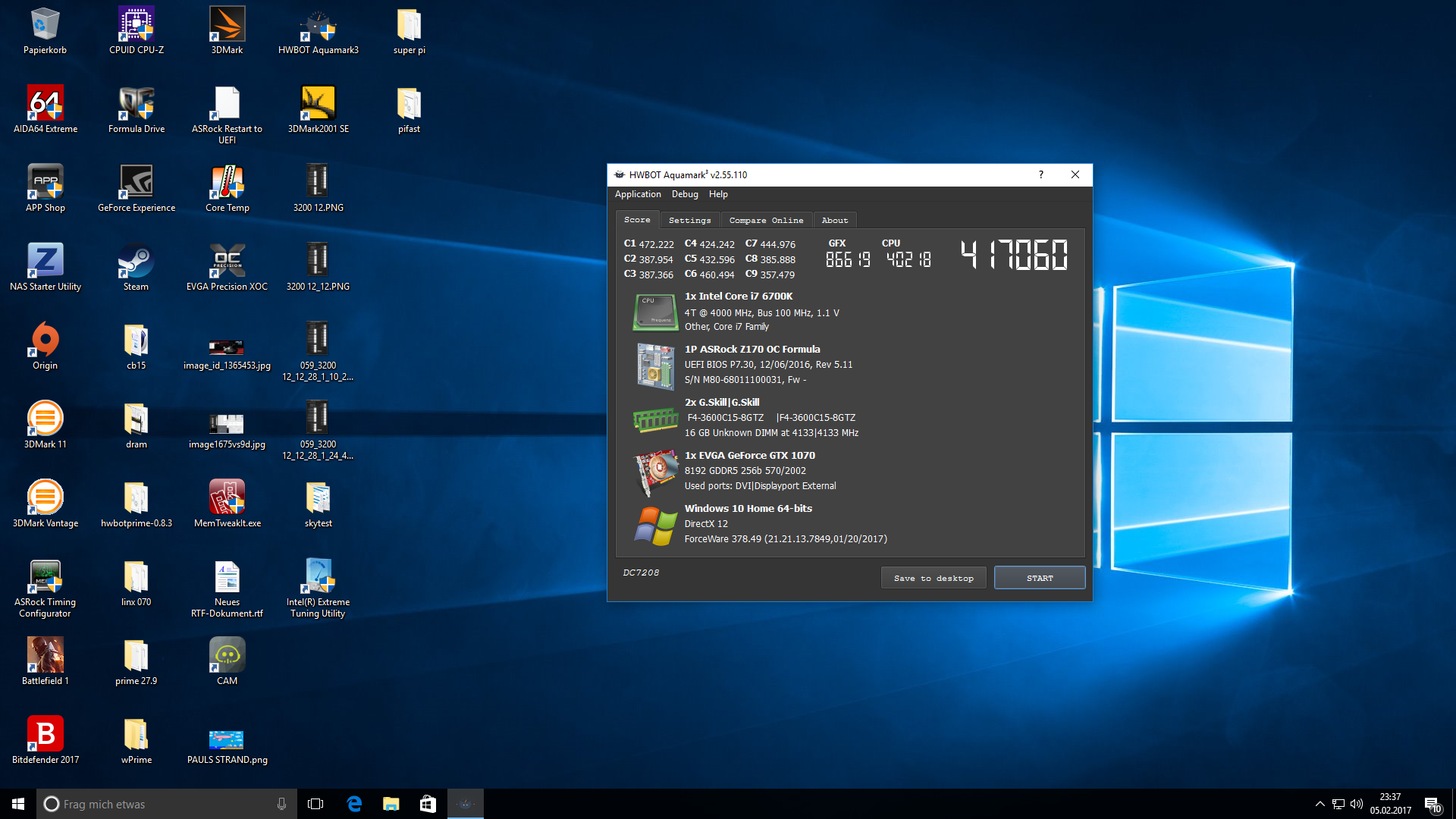Select the NAS Starter Utility icon
Viewport: 1456px width, 819px height.
(x=45, y=268)
